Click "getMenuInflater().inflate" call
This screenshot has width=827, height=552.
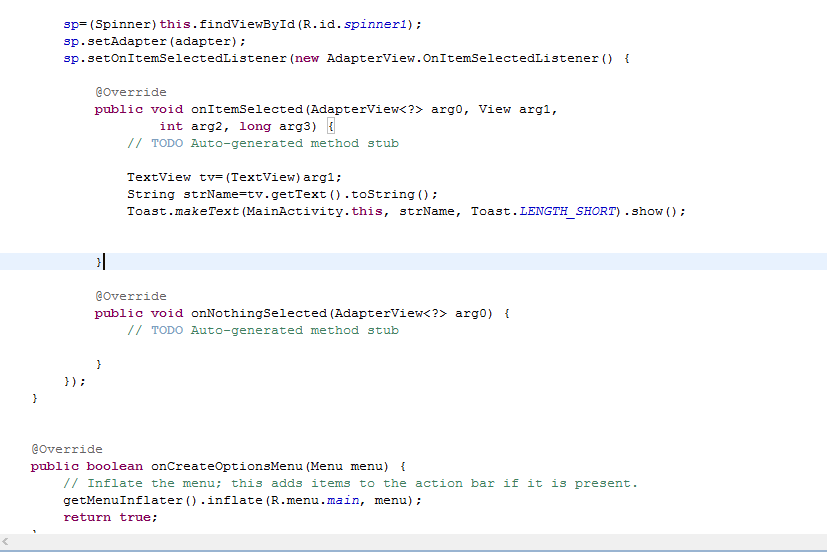coord(163,500)
